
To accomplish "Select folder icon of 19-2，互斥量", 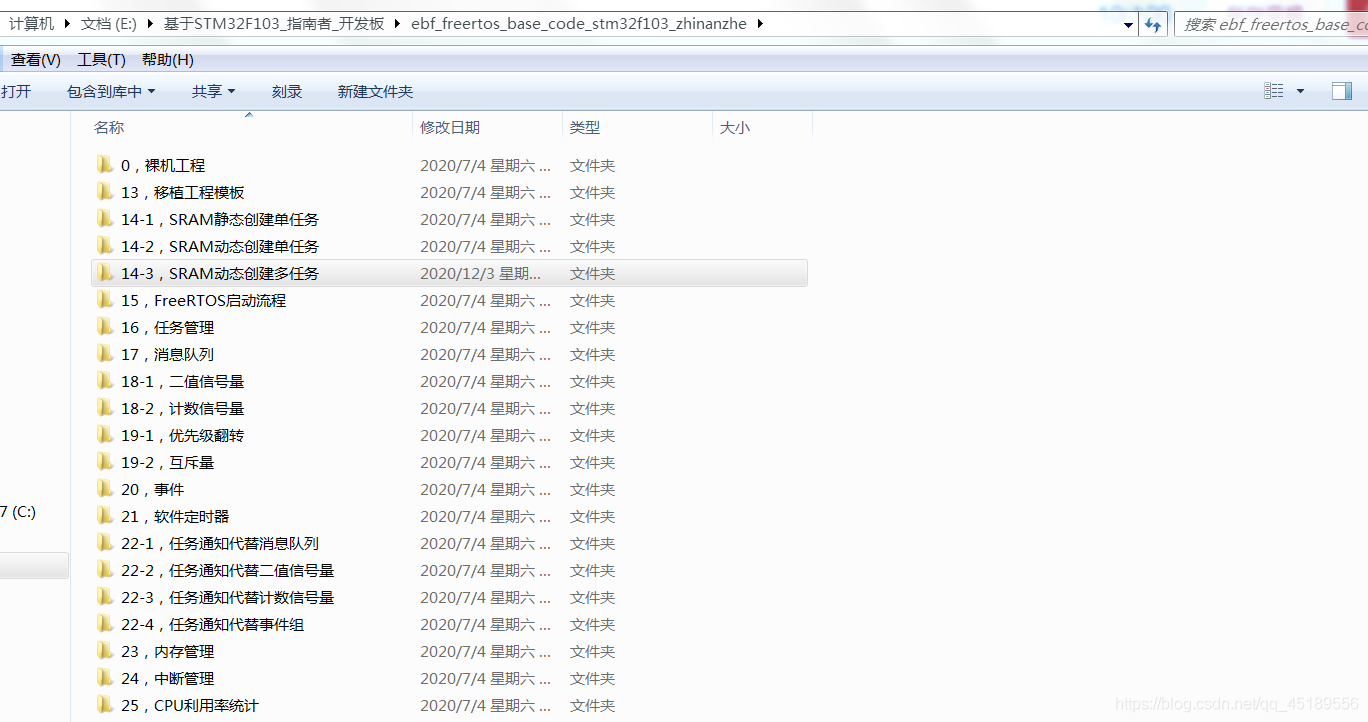I will point(105,462).
